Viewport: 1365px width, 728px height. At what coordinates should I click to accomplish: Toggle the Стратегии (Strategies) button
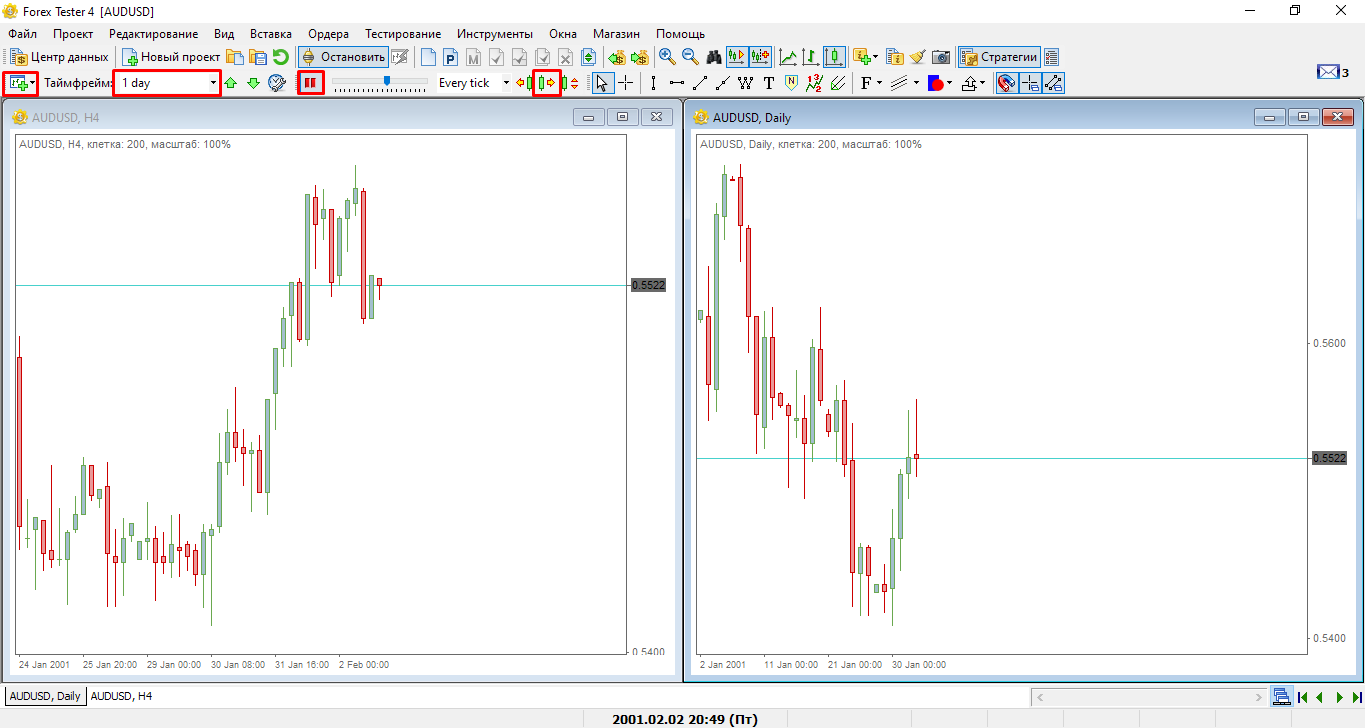(x=999, y=57)
